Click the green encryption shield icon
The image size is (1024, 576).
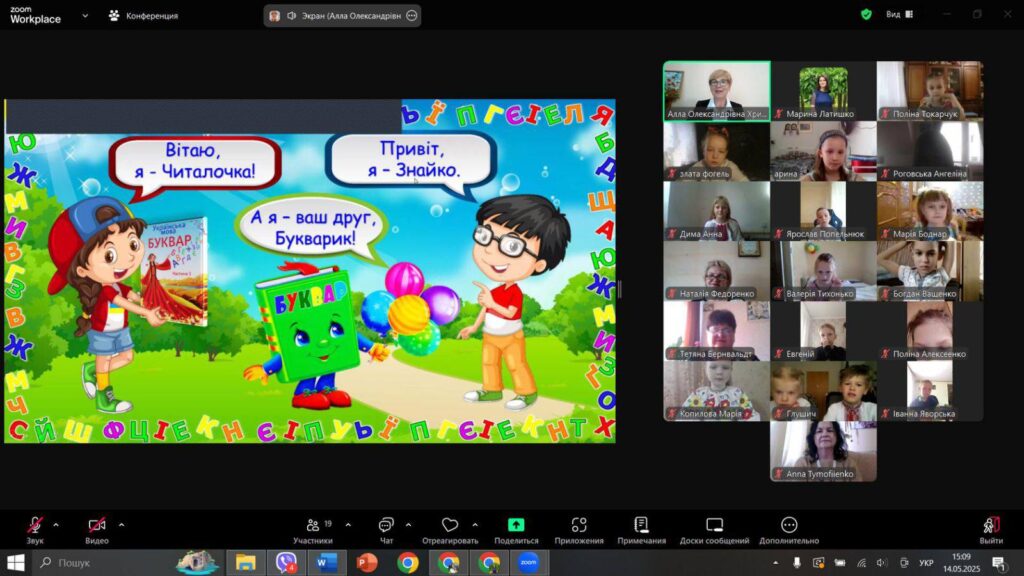pos(866,14)
